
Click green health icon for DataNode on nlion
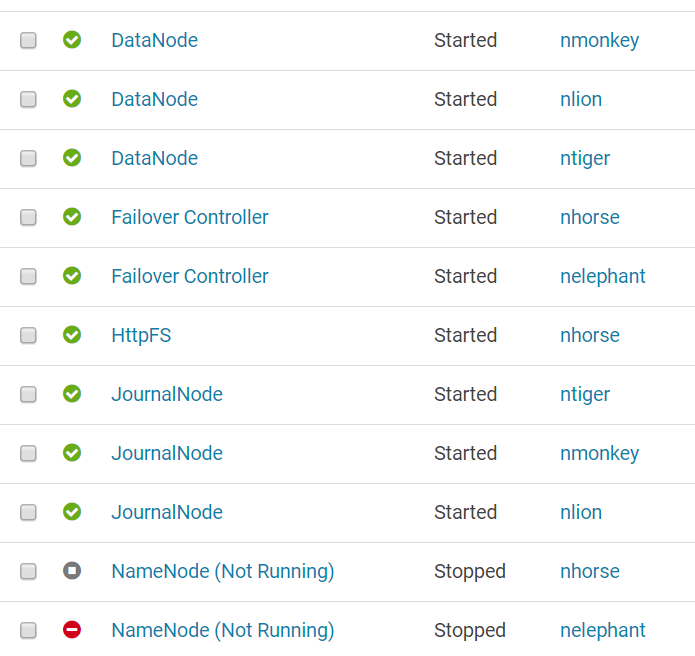point(72,99)
